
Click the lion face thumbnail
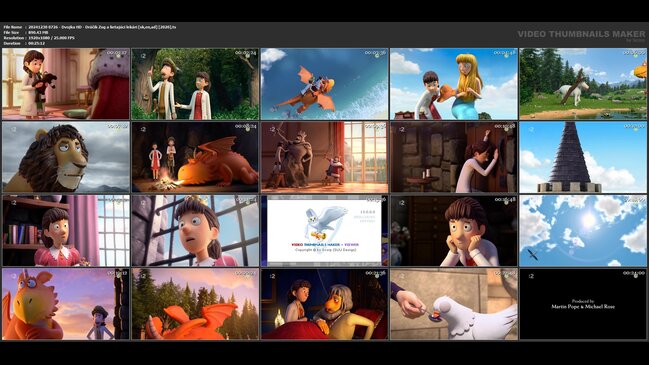pos(66,157)
